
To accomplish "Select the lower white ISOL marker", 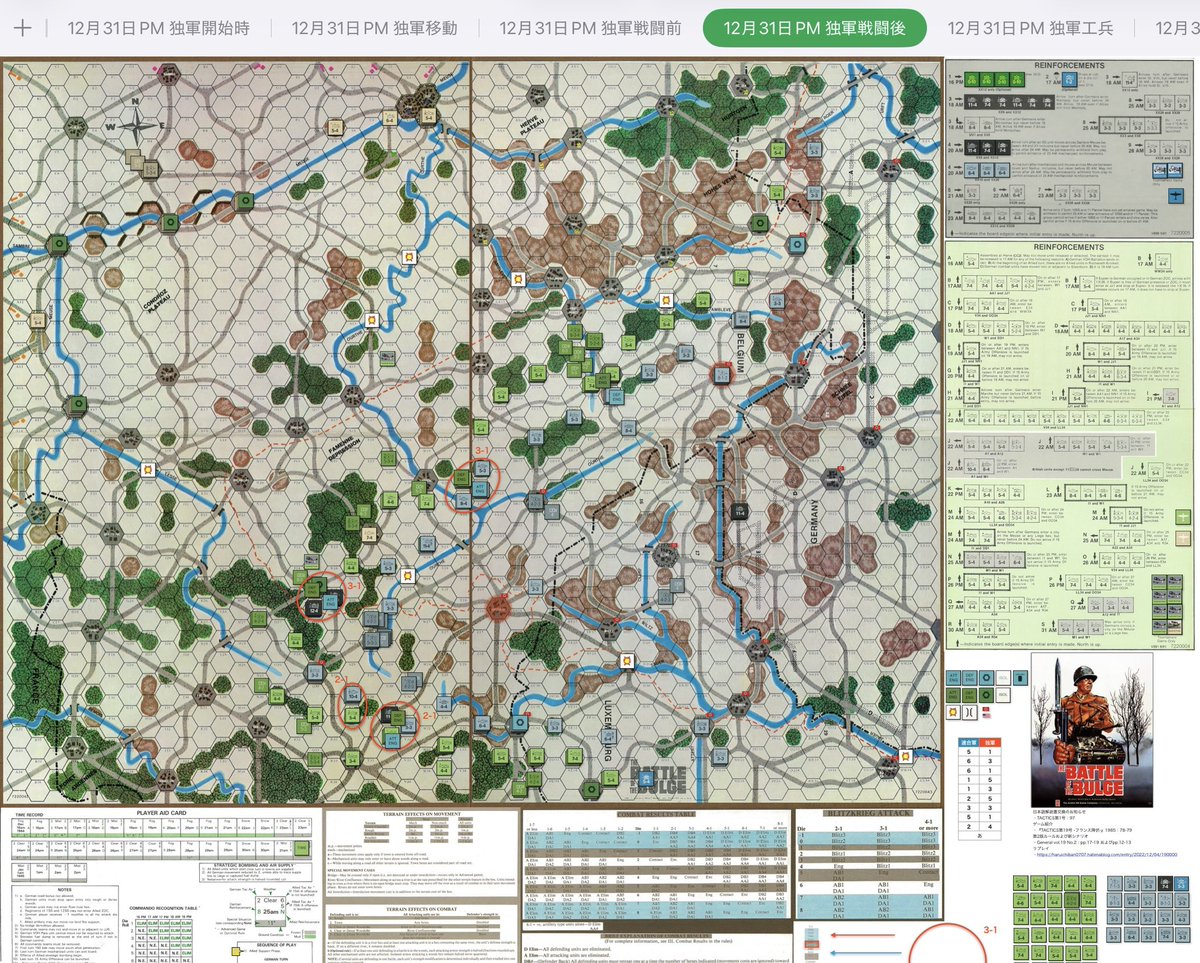I will pyautogui.click(x=1003, y=695).
